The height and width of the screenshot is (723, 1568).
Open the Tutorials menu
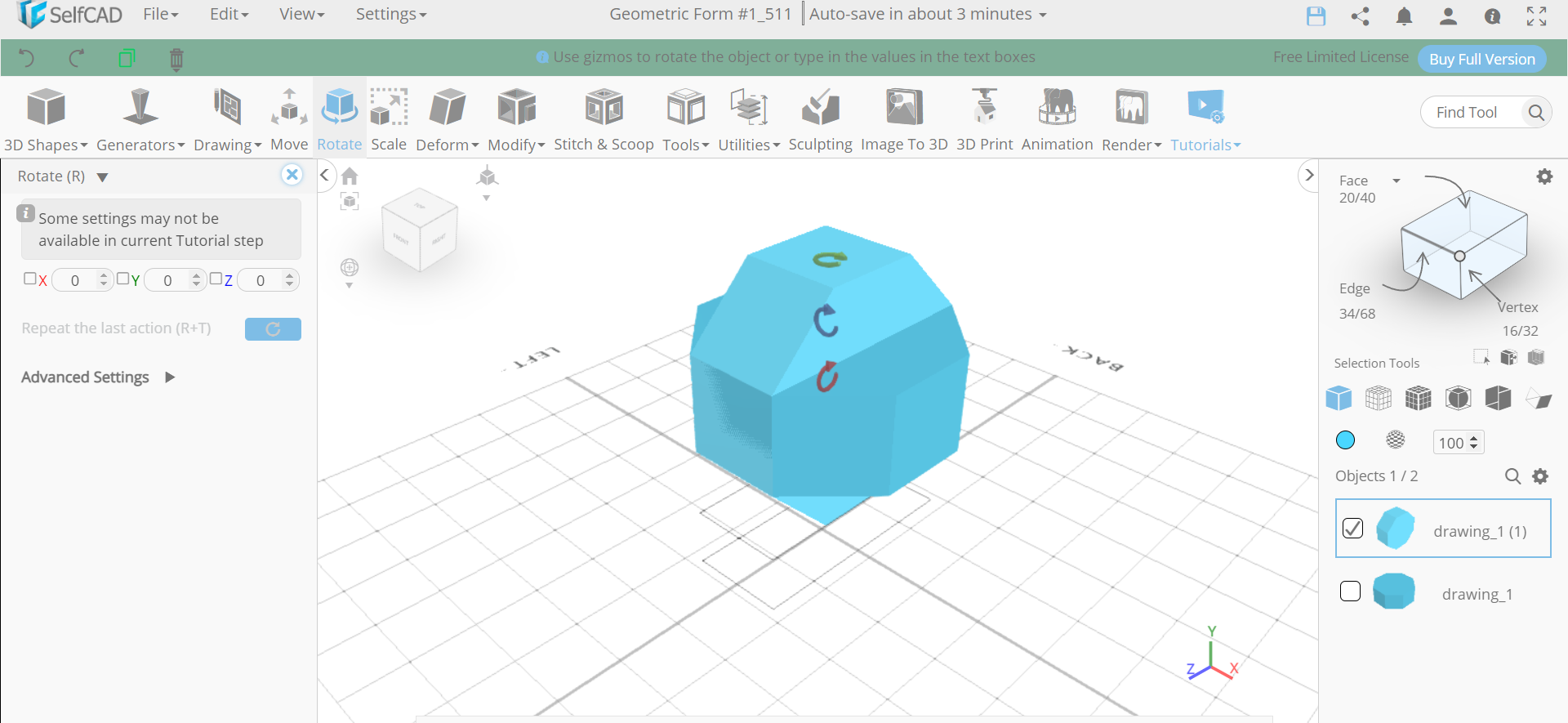coord(1205,120)
